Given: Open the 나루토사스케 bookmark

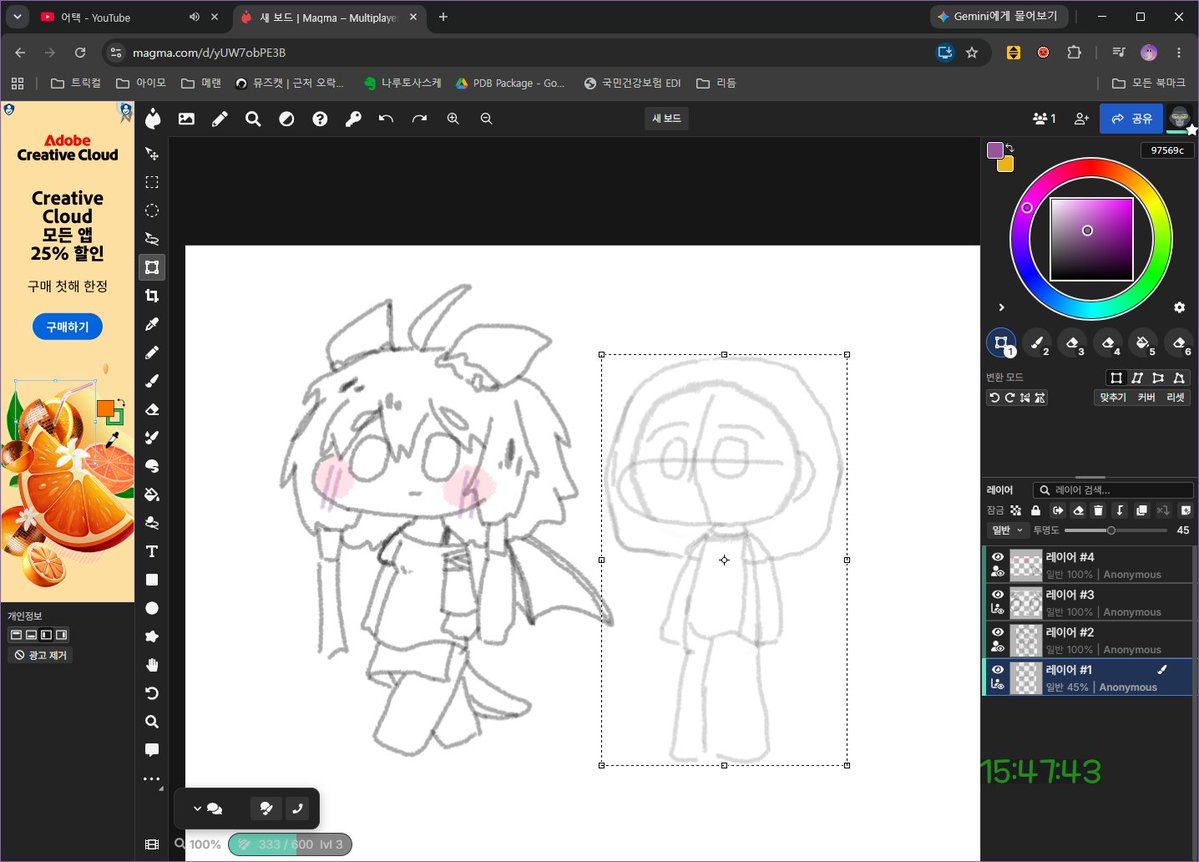Looking at the screenshot, I should pyautogui.click(x=402, y=83).
